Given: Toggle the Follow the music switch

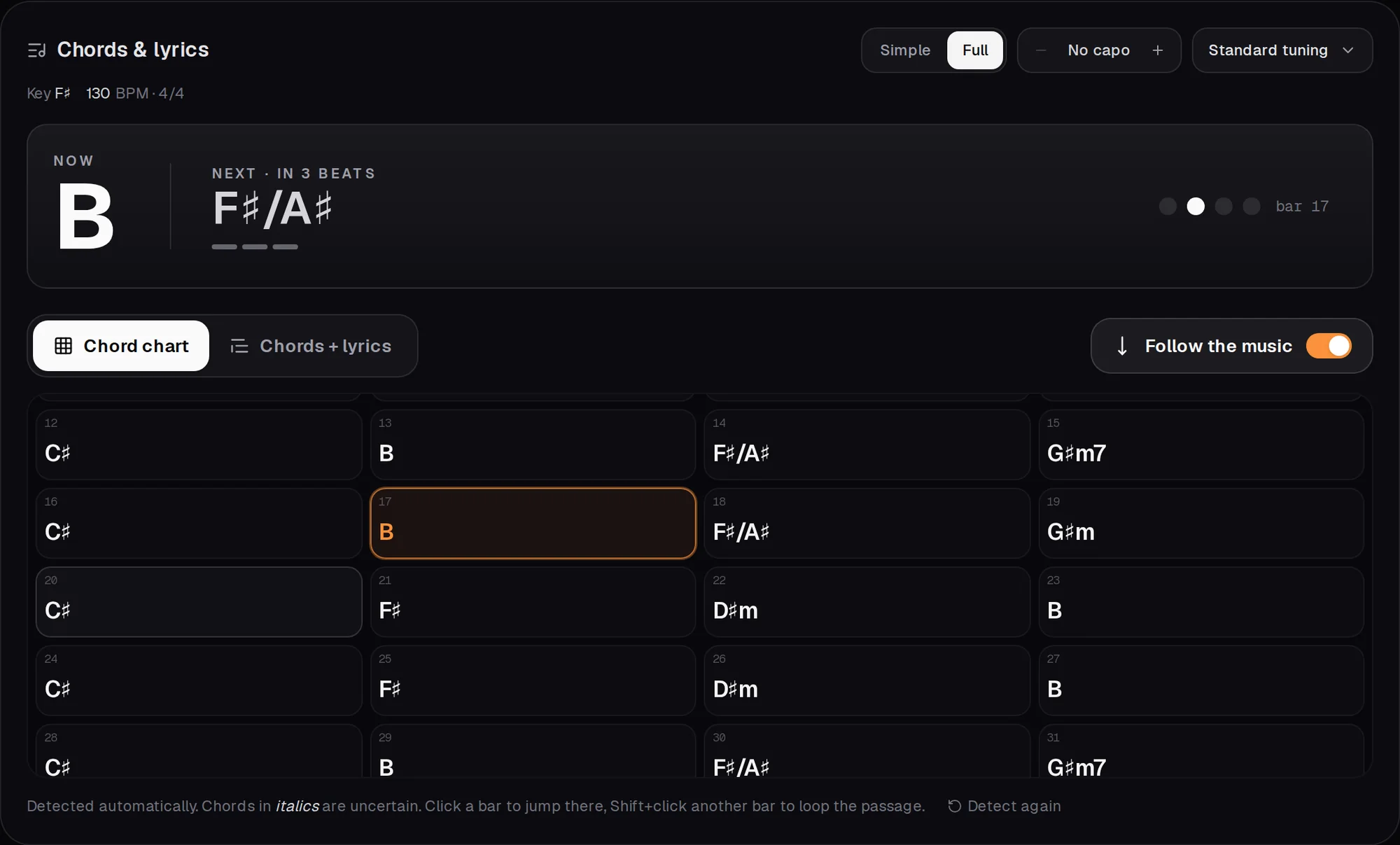Looking at the screenshot, I should coord(1329,346).
